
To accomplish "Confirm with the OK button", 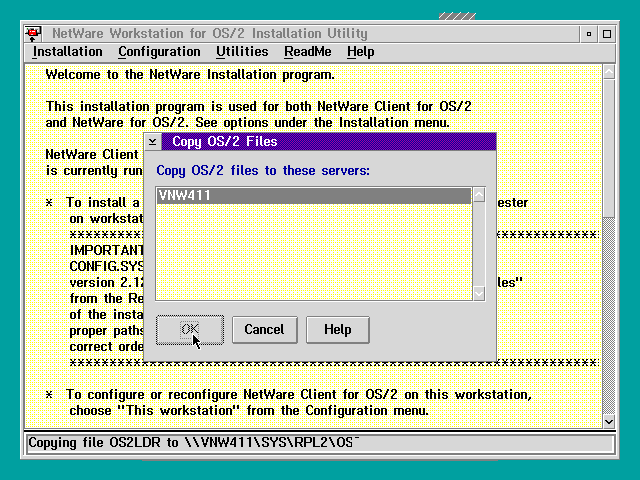I will tap(190, 329).
